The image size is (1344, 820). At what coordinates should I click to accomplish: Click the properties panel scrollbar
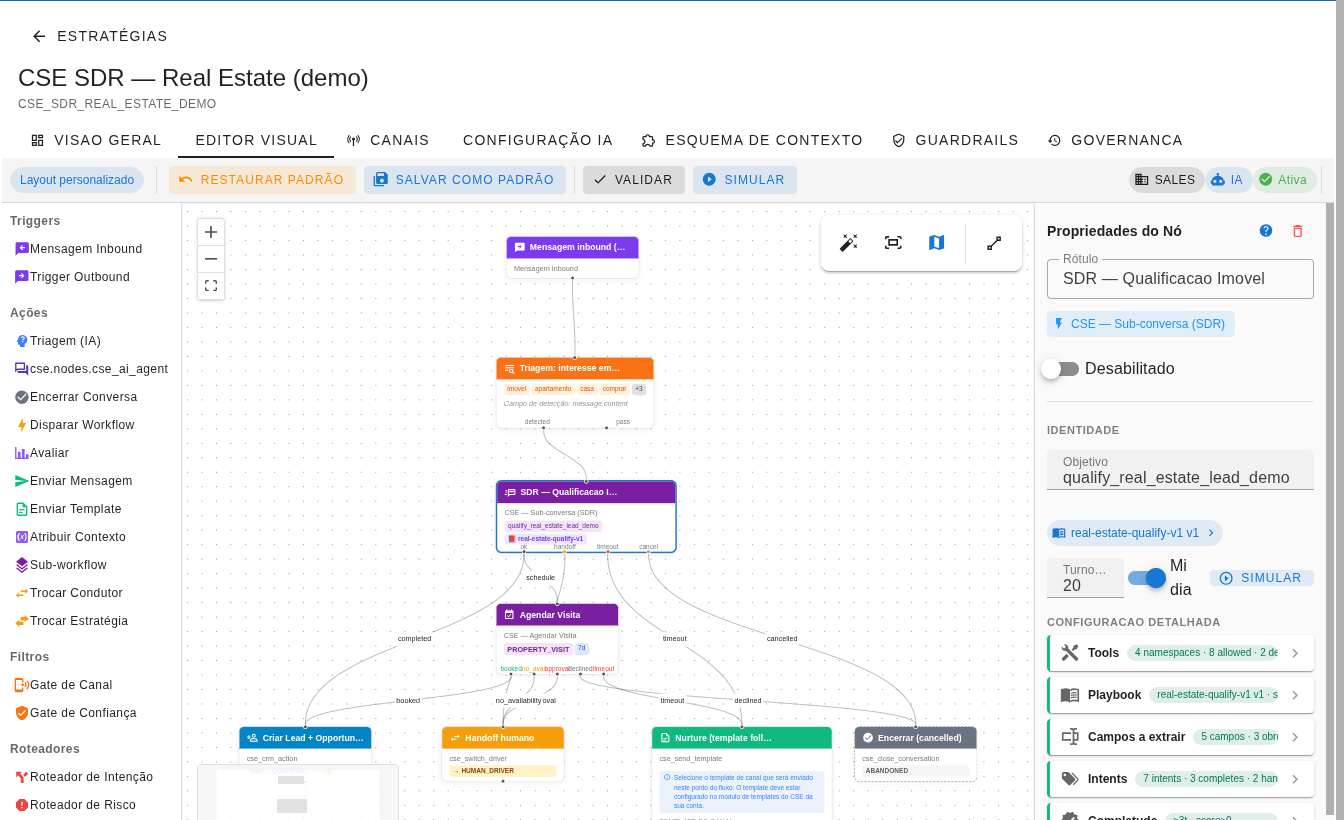(1329, 509)
